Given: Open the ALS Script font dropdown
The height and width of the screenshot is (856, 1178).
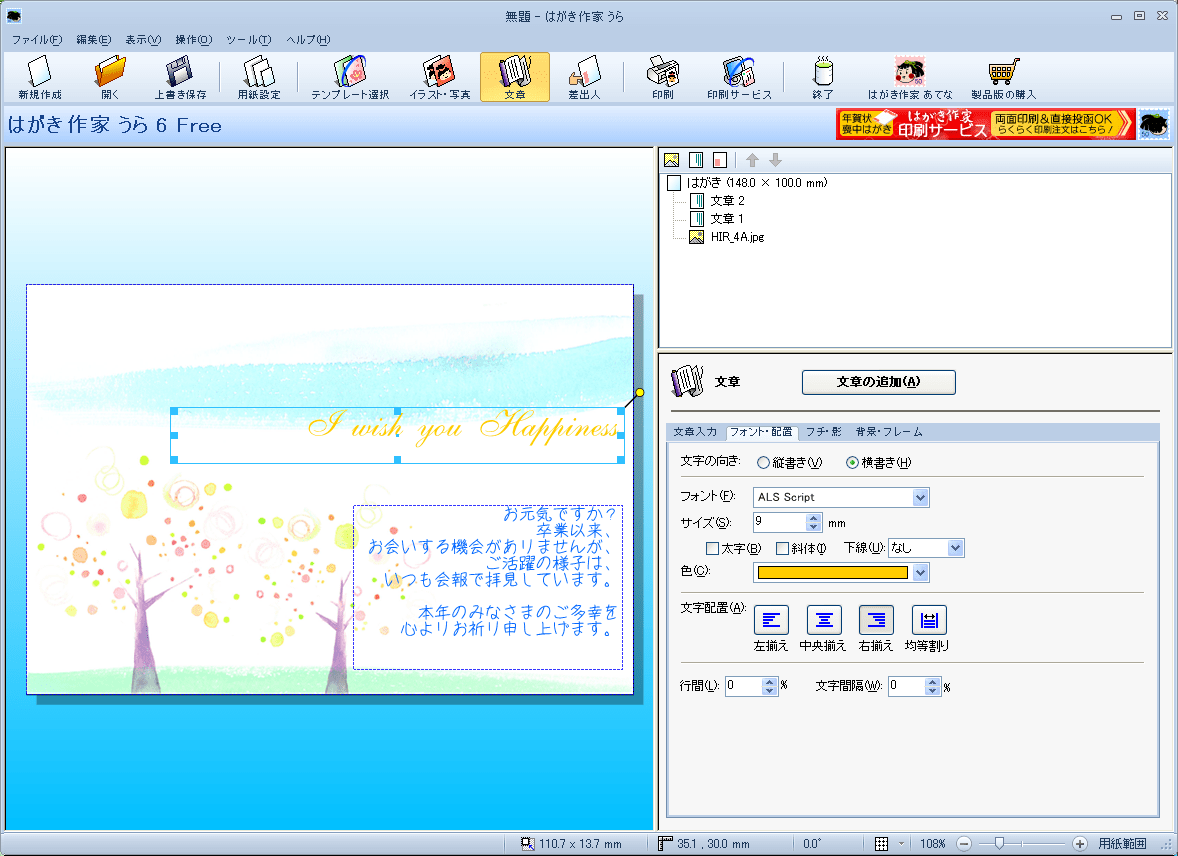Looking at the screenshot, I should (920, 497).
